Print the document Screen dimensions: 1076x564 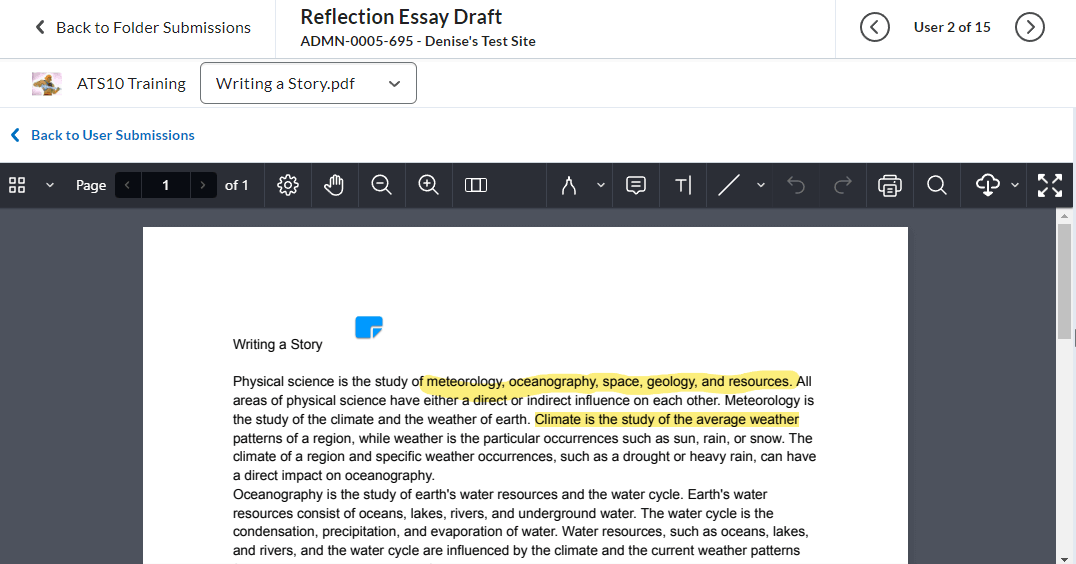[x=889, y=185]
